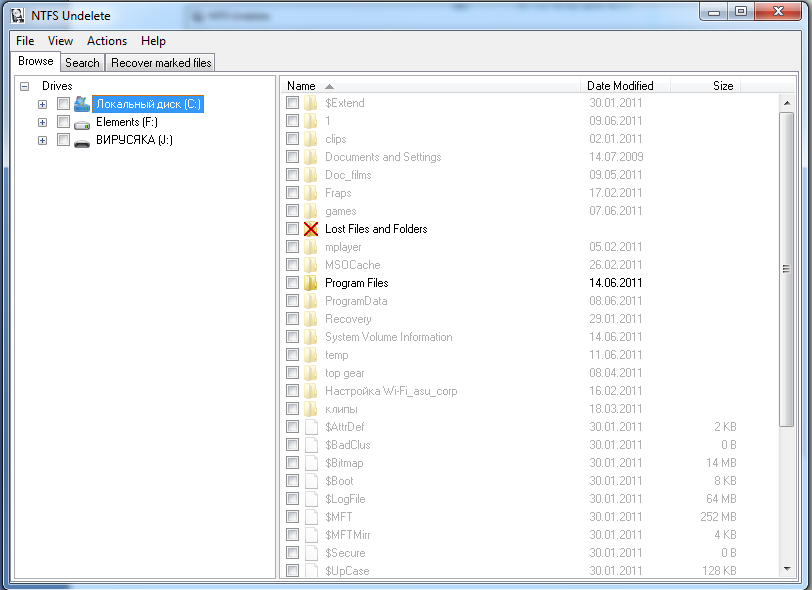Image resolution: width=812 pixels, height=590 pixels.
Task: Click the 14.06.2011 date of Program Files
Action: pyautogui.click(x=615, y=283)
